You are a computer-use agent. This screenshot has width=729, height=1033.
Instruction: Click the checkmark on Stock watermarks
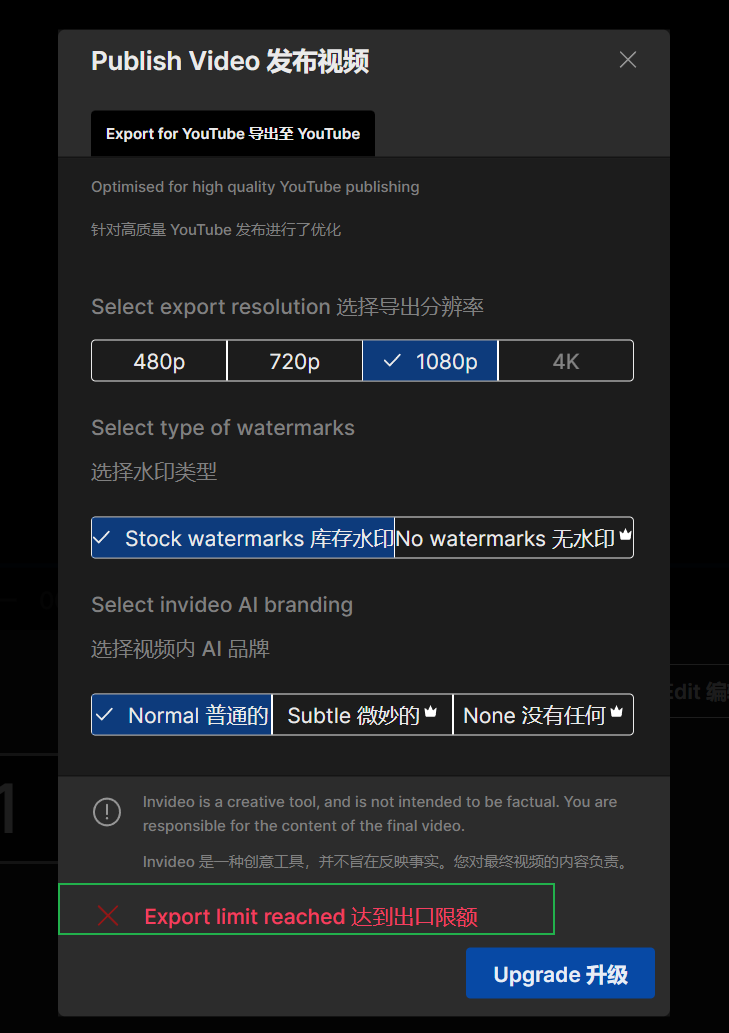click(x=101, y=538)
